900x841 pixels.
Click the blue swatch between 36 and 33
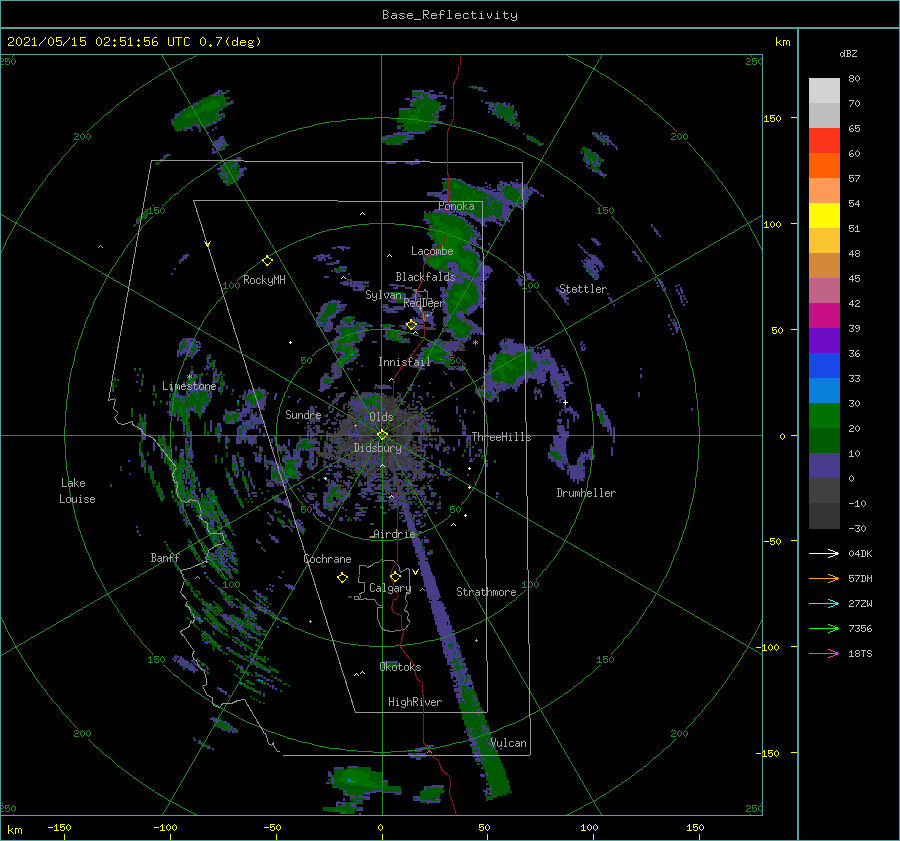pos(824,366)
